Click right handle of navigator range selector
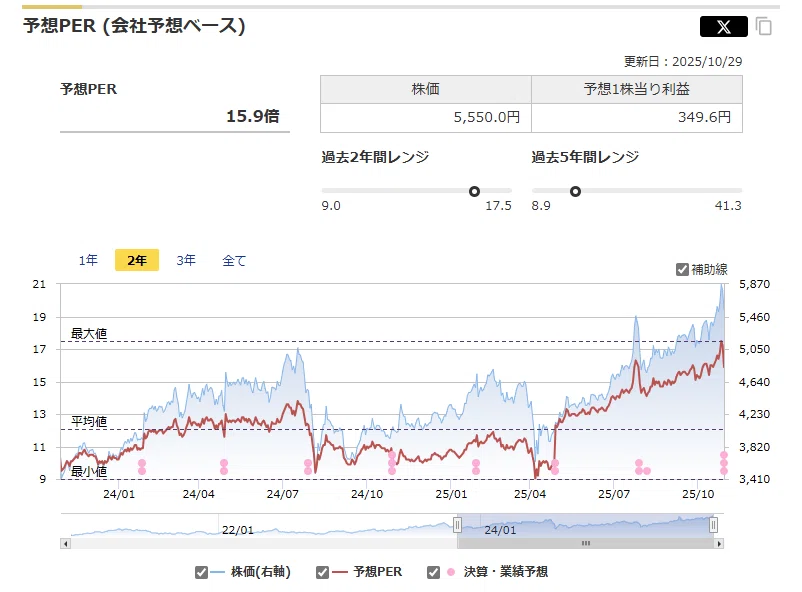 click(x=714, y=525)
